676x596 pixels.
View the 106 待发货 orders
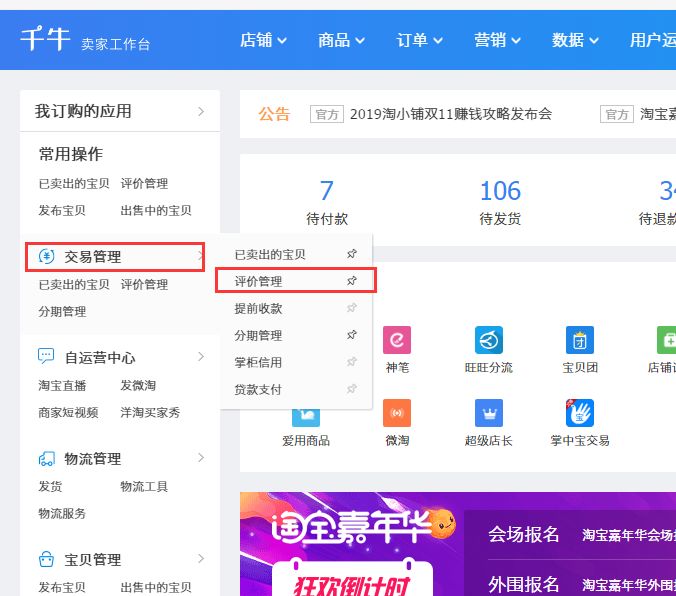(x=500, y=202)
